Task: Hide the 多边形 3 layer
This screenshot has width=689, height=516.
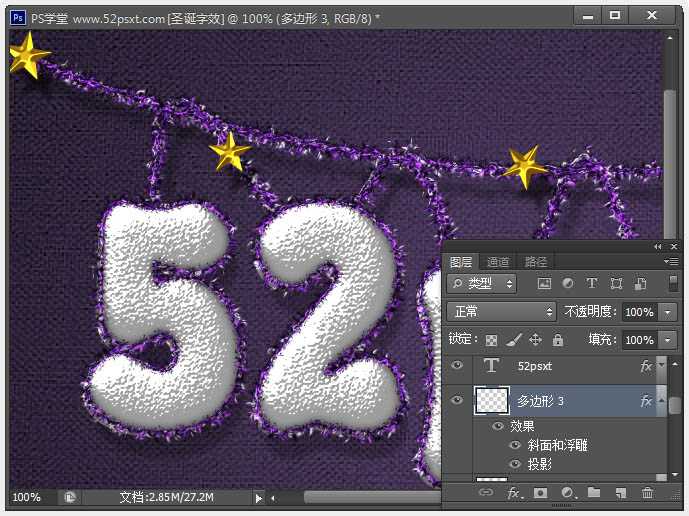Action: (x=457, y=400)
